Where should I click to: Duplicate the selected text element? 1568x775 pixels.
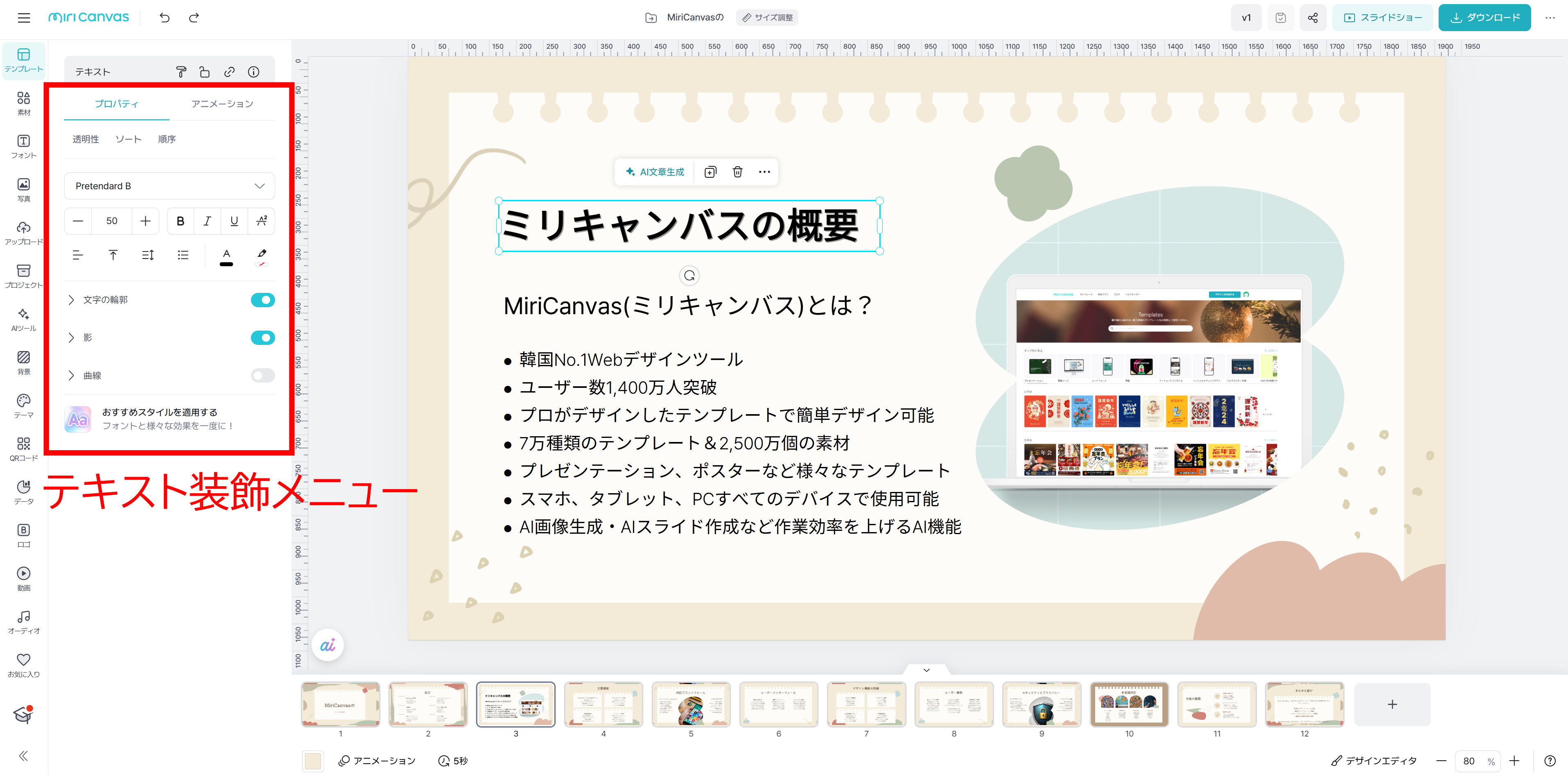(710, 172)
